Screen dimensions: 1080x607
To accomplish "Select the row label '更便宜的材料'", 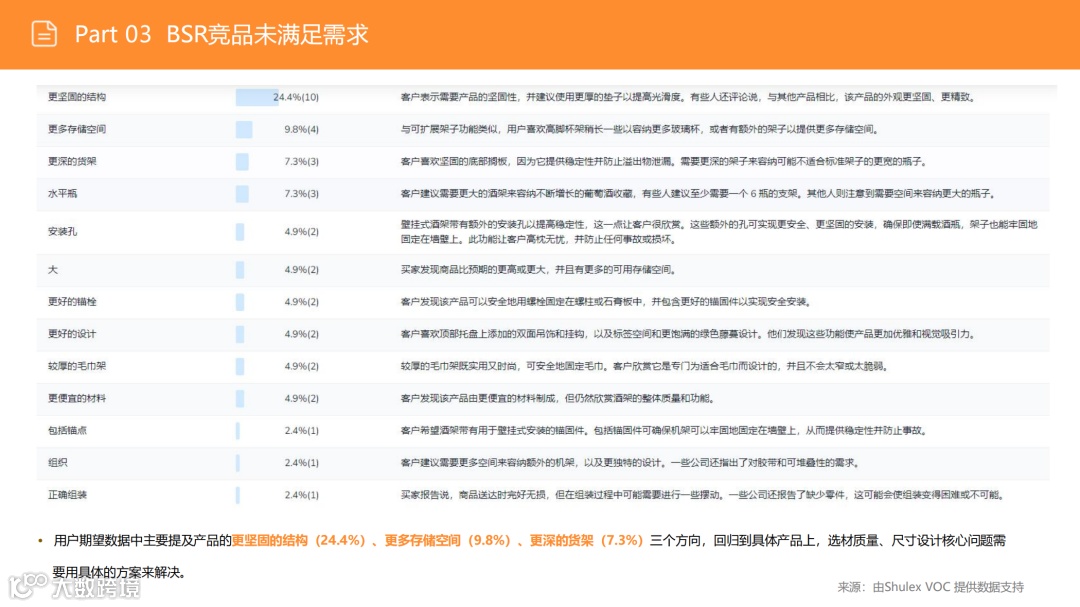I will [x=76, y=398].
